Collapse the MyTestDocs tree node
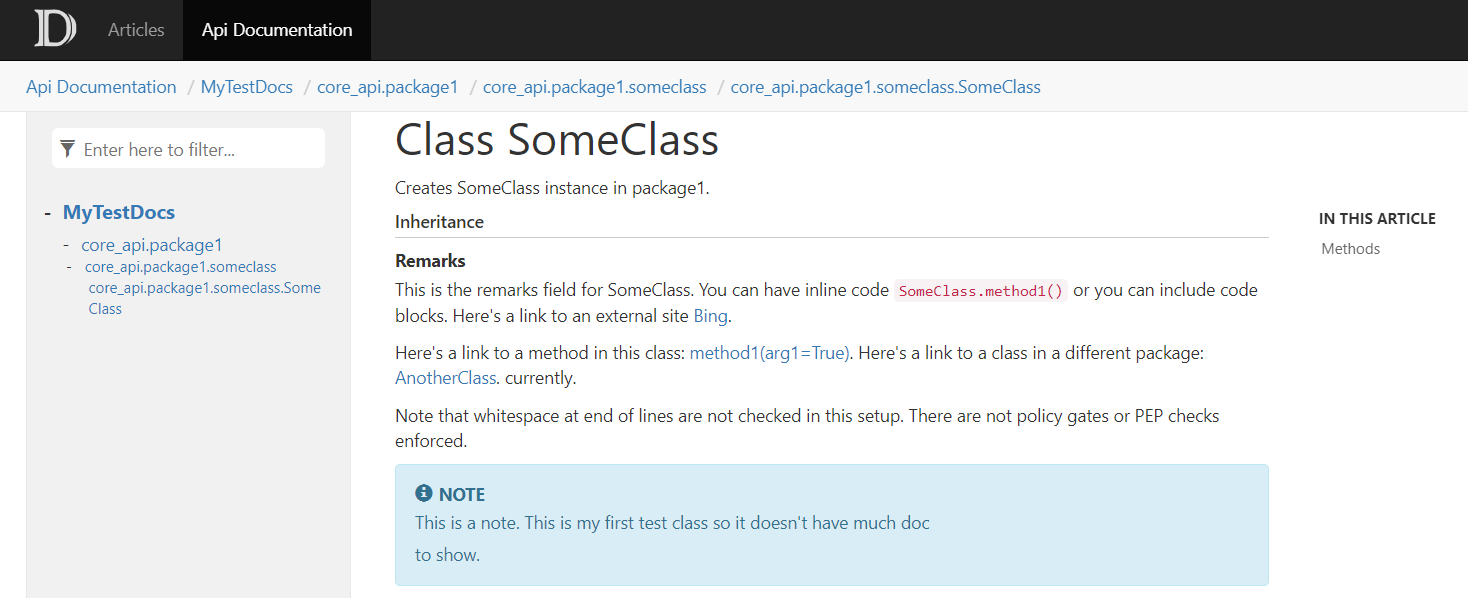Viewport: 1468px width, 598px height. (x=48, y=213)
